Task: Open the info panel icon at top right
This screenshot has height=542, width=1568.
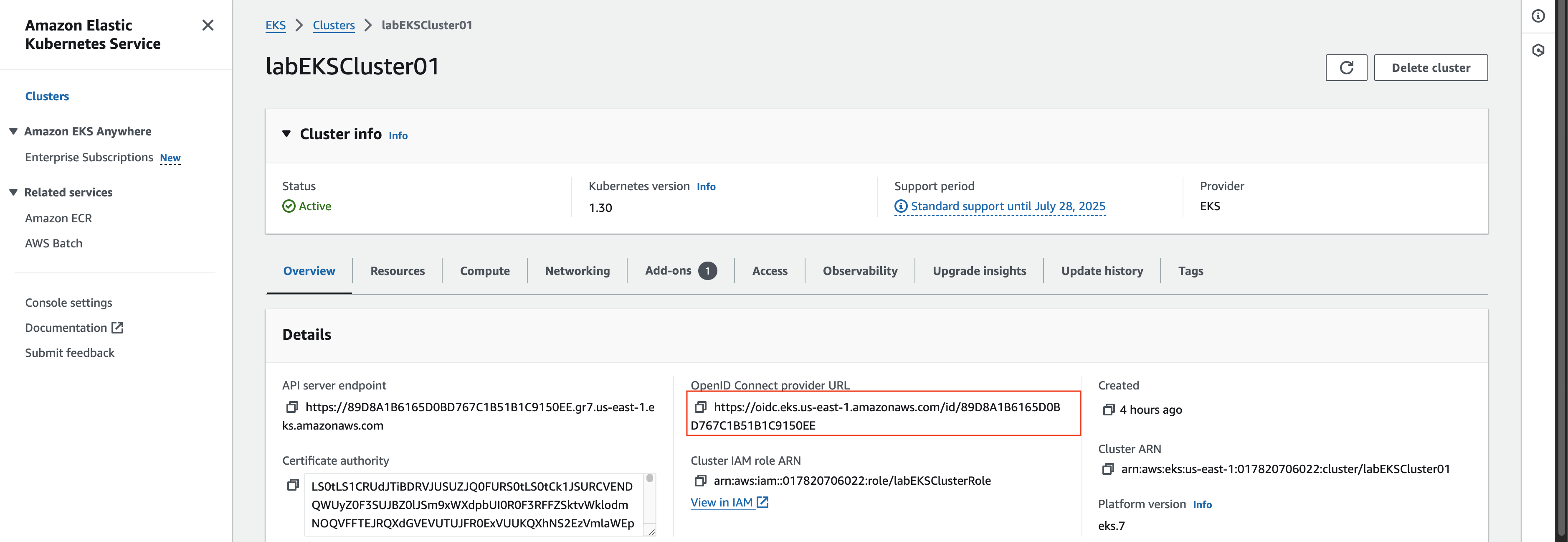Action: [x=1538, y=16]
